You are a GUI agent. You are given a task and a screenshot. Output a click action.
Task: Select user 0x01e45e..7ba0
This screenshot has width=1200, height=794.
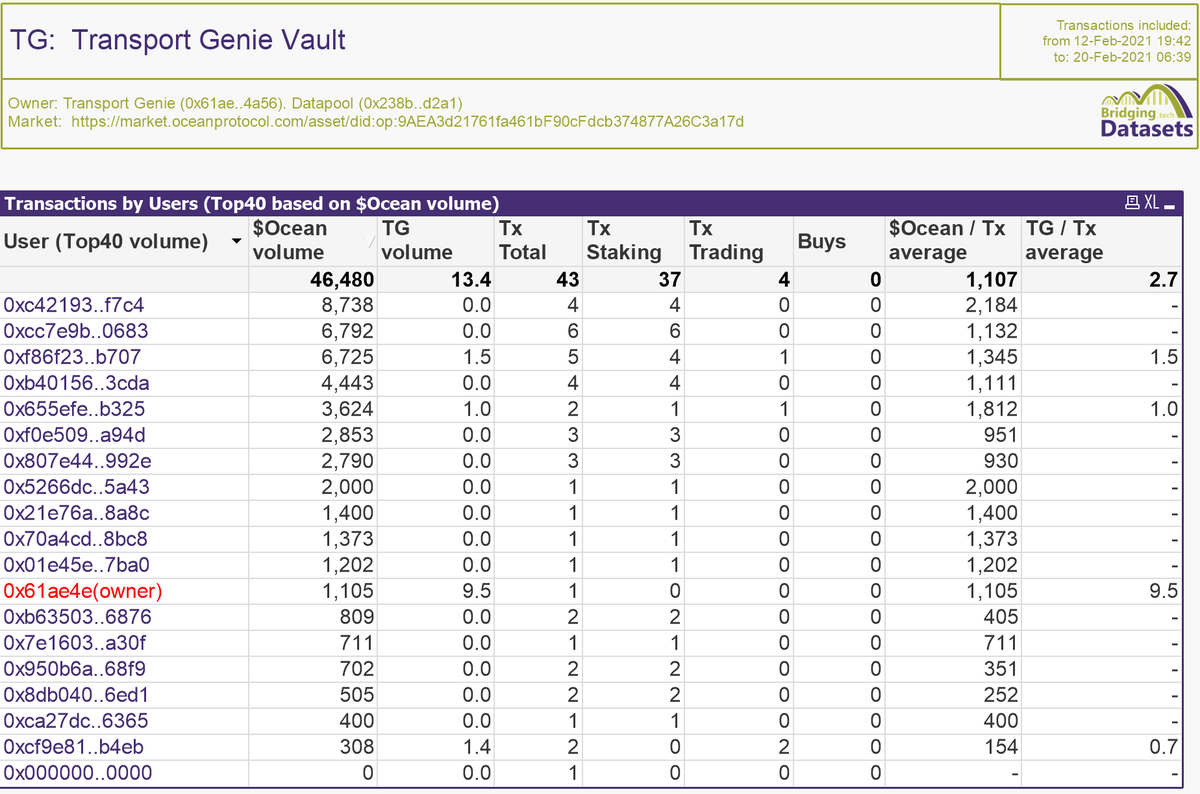pos(77,564)
